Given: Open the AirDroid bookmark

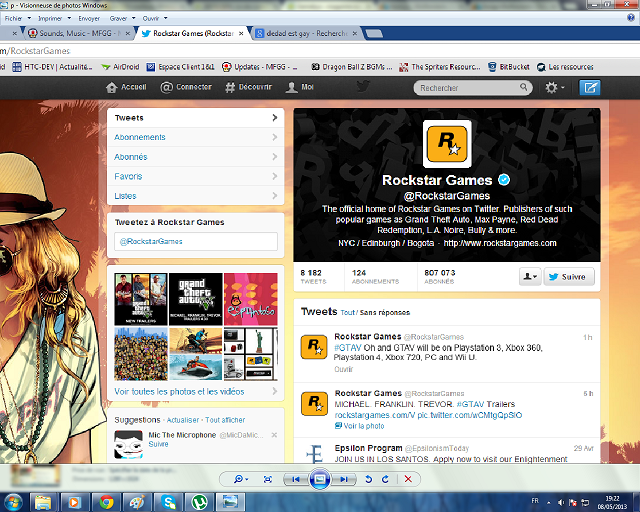Looking at the screenshot, I should [120, 67].
